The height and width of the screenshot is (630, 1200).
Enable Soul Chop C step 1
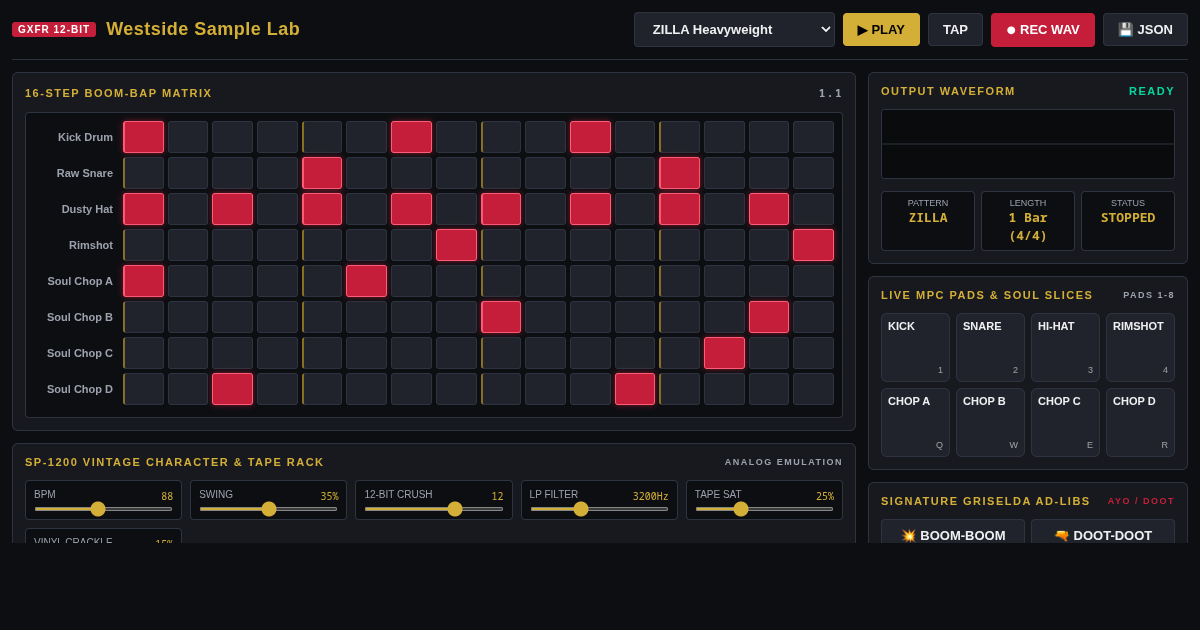point(143,353)
